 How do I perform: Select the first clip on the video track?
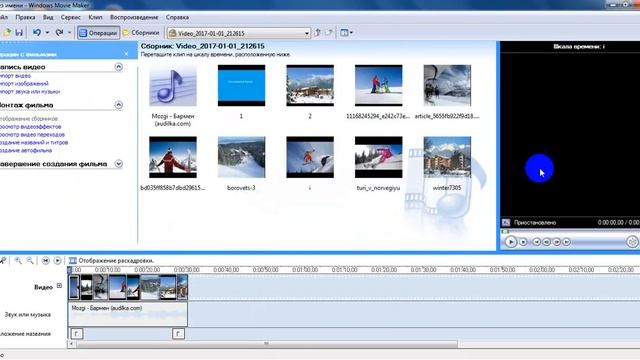click(74, 287)
